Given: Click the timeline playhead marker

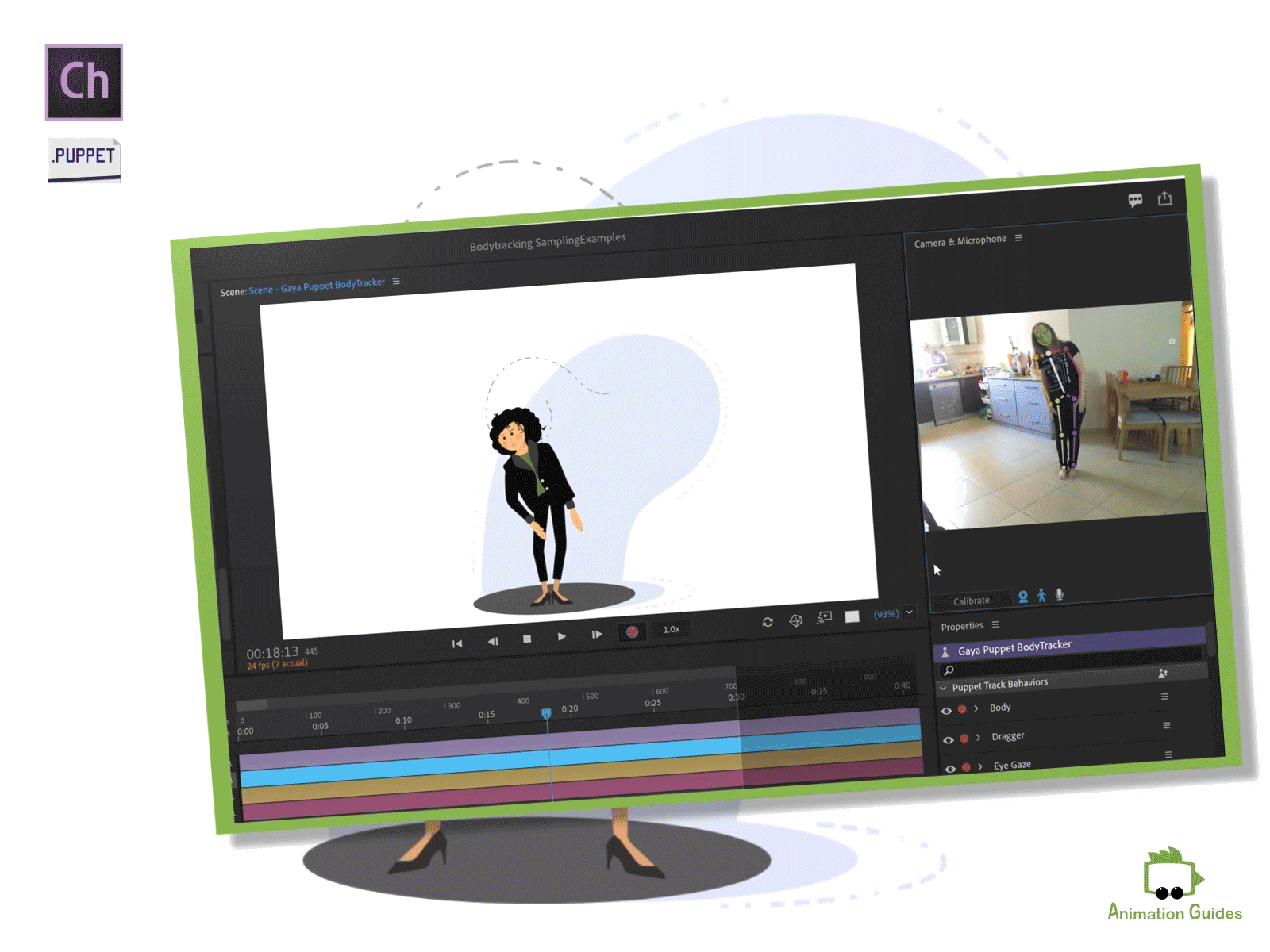Looking at the screenshot, I should 546,714.
